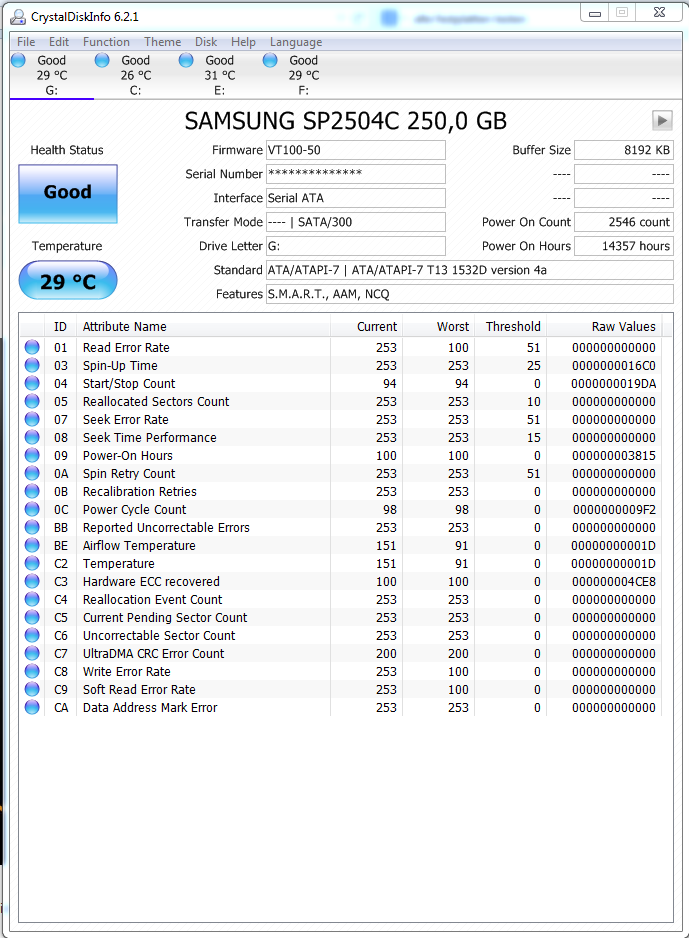Select the UltraDMA CRC Error Count name

click(154, 653)
